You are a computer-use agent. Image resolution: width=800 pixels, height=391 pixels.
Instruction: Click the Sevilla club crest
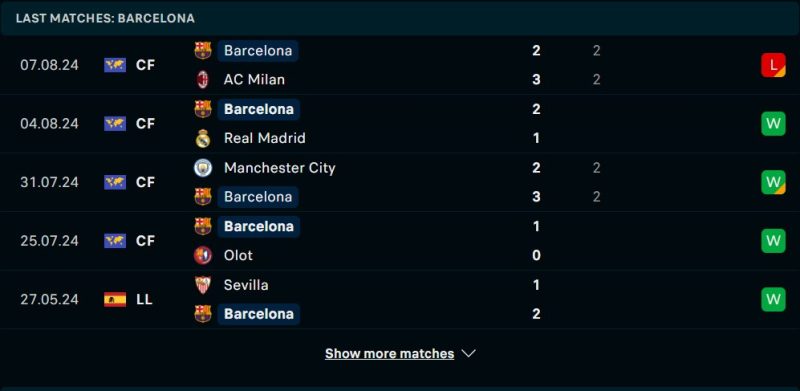(203, 285)
